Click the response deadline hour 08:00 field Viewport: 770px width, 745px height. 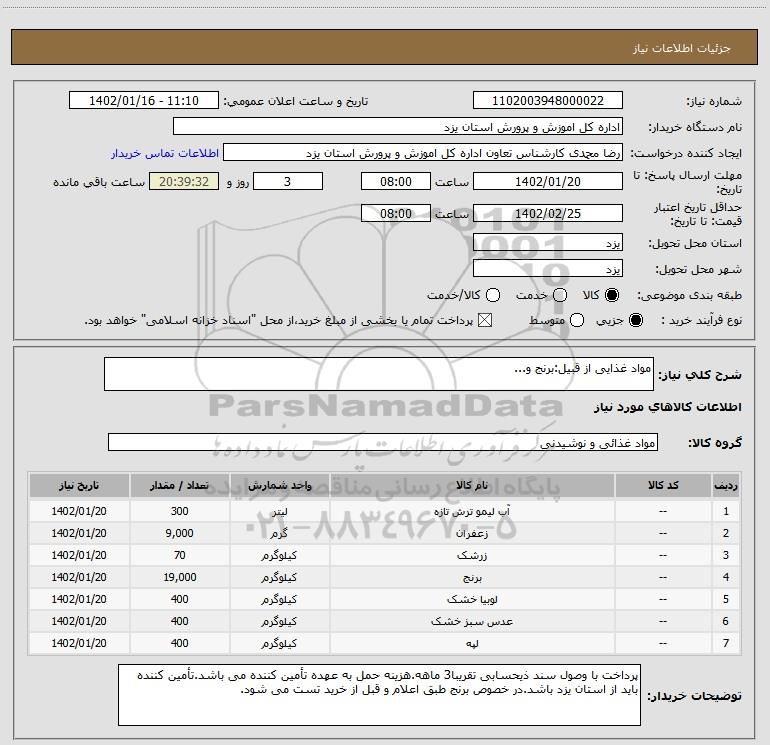tap(396, 181)
